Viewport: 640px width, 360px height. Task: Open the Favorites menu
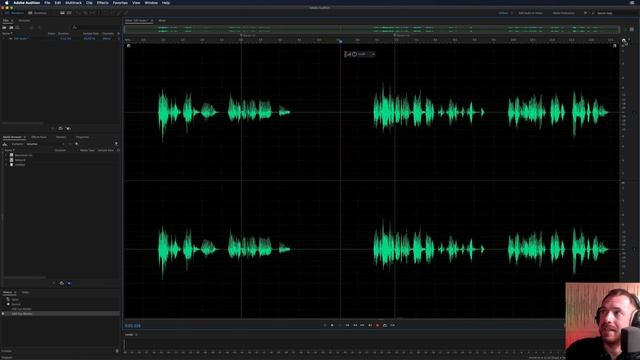[x=120, y=2]
